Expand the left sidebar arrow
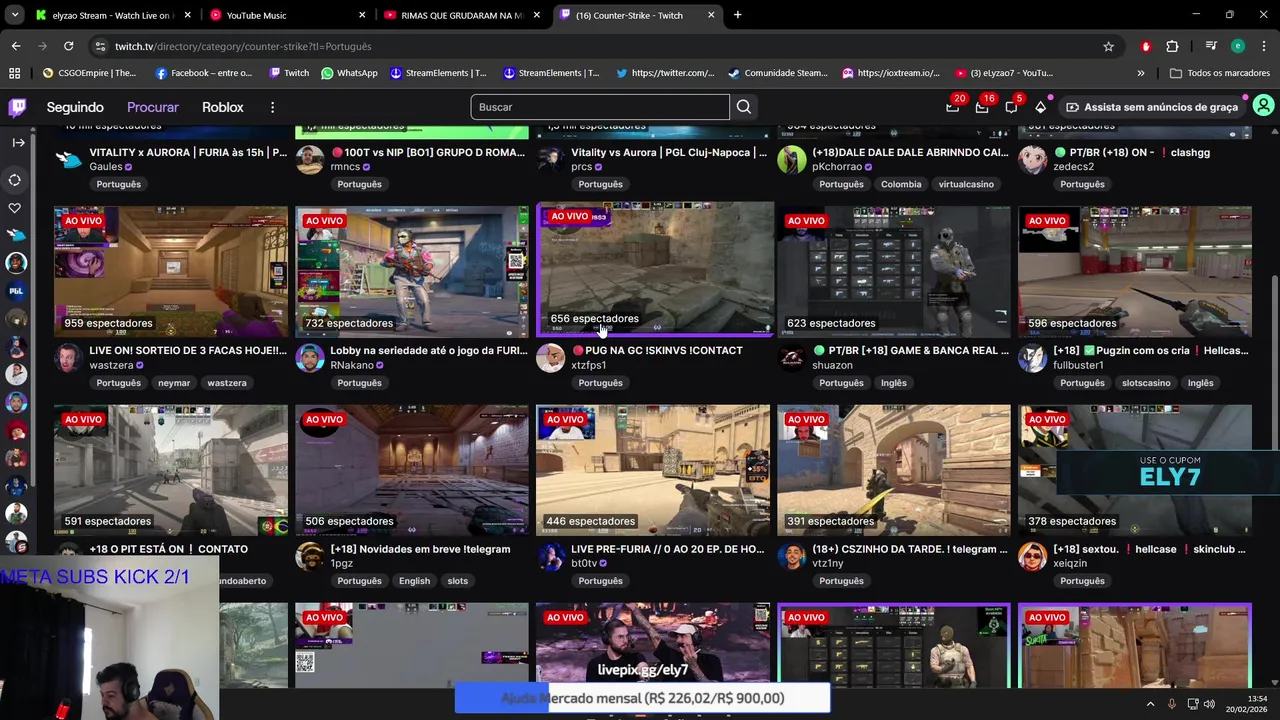The image size is (1280, 720). click(x=18, y=143)
